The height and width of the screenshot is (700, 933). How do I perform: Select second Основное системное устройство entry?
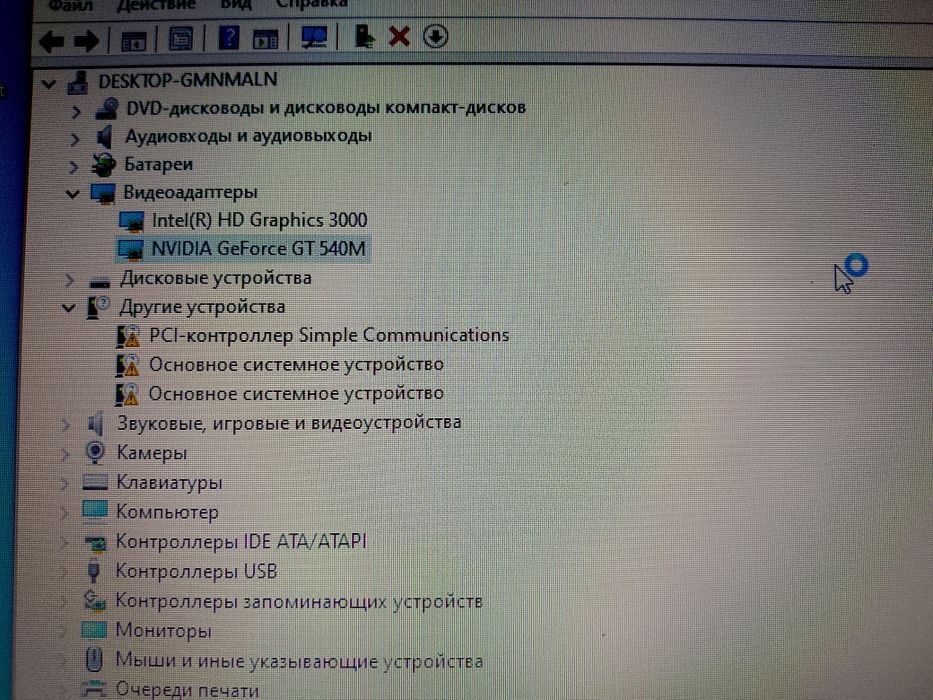click(x=296, y=393)
